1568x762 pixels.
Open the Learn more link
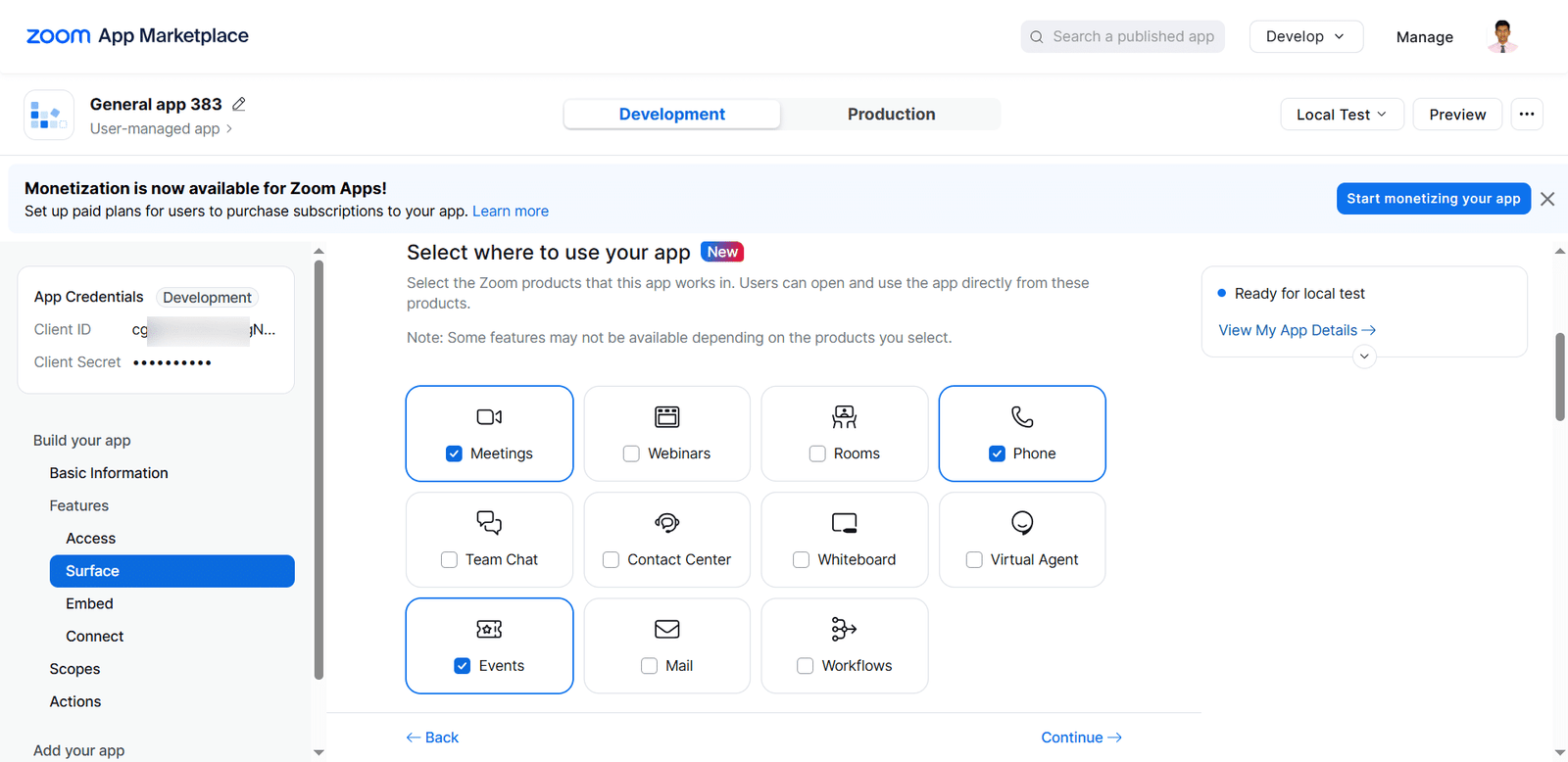tap(511, 212)
